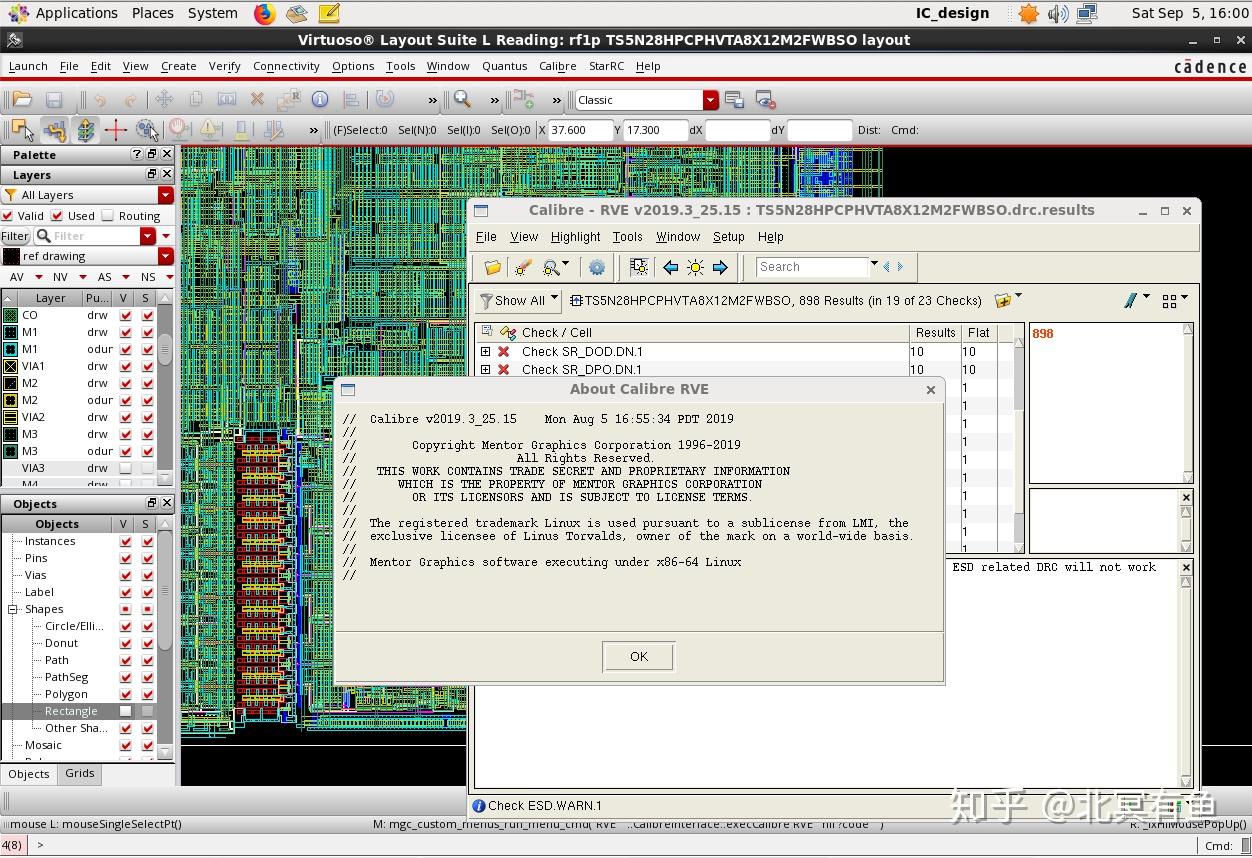Image resolution: width=1252 pixels, height=858 pixels.
Task: Click the Filter button in Layers panel
Action: coord(15,236)
